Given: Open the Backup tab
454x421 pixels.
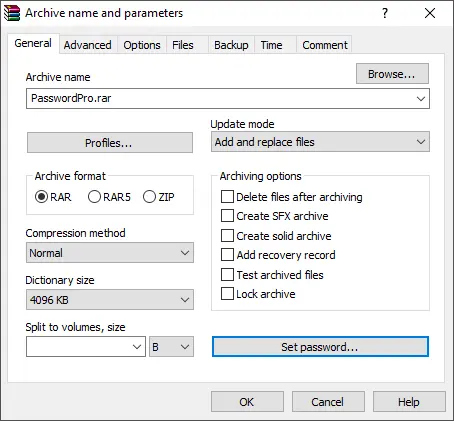Looking at the screenshot, I should tap(231, 45).
